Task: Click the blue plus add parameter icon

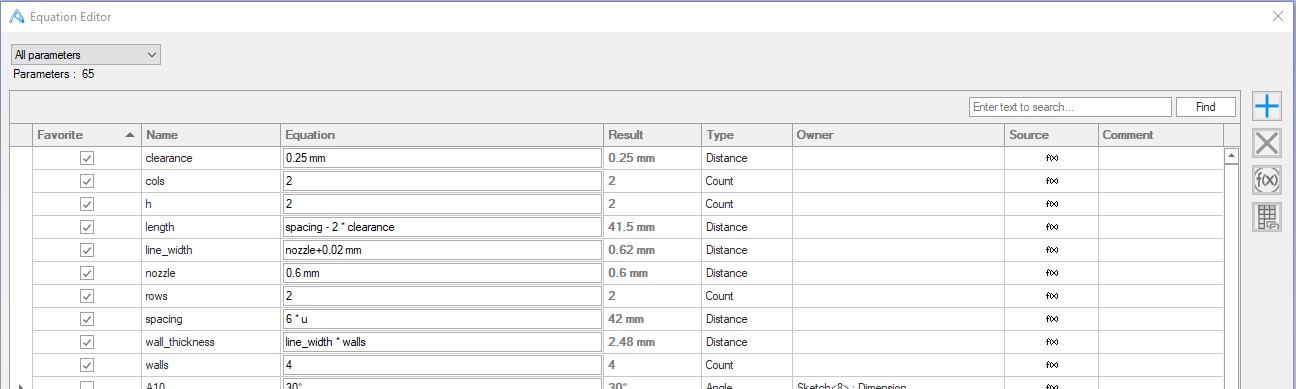Action: tap(1267, 106)
